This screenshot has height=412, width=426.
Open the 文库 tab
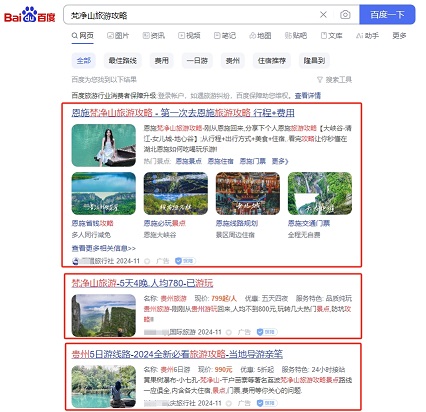332,35
